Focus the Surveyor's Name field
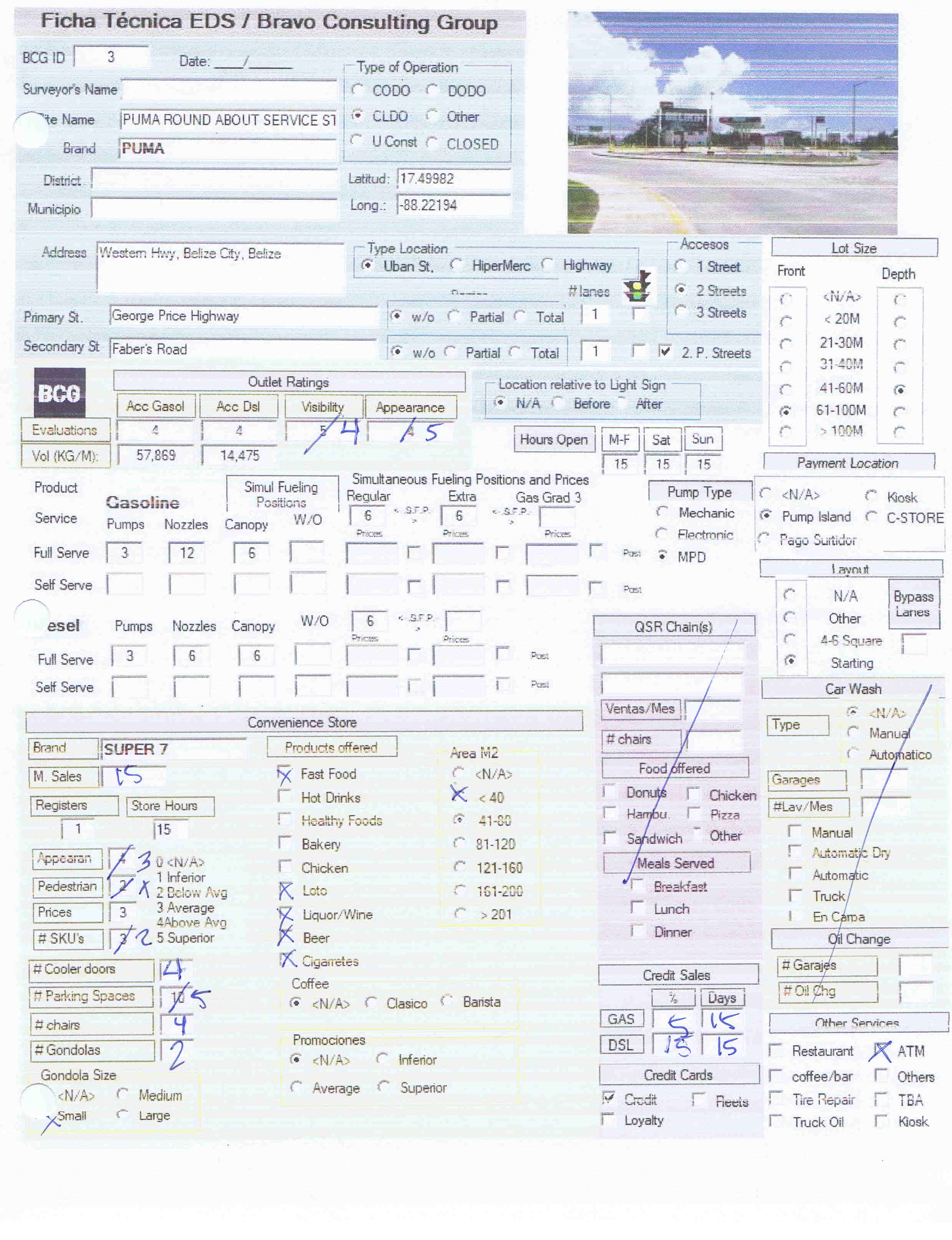Image resolution: width=952 pixels, height=1240 pixels. click(x=230, y=90)
